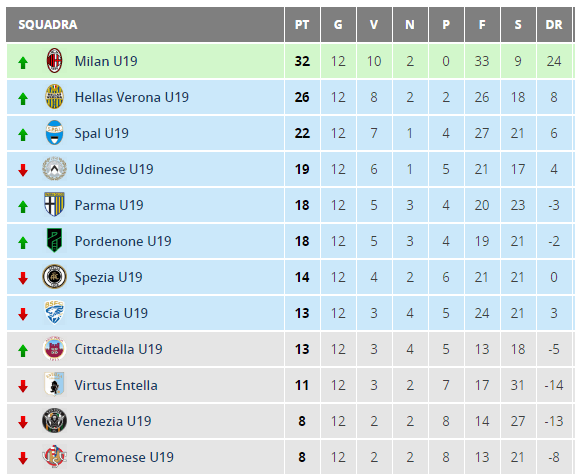
Task: Click the green up arrow beside Milan U19
Action: [x=23, y=63]
